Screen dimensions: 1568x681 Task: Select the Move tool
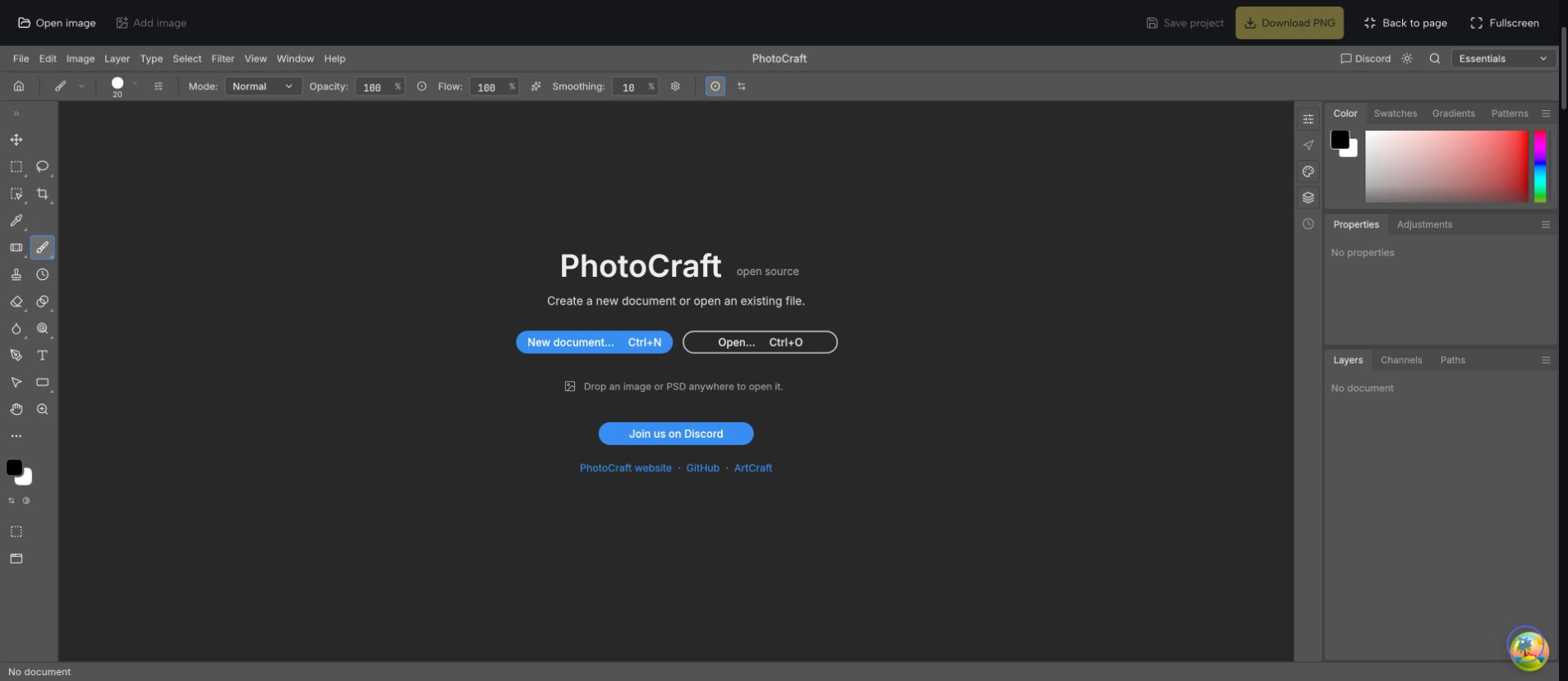[16, 140]
